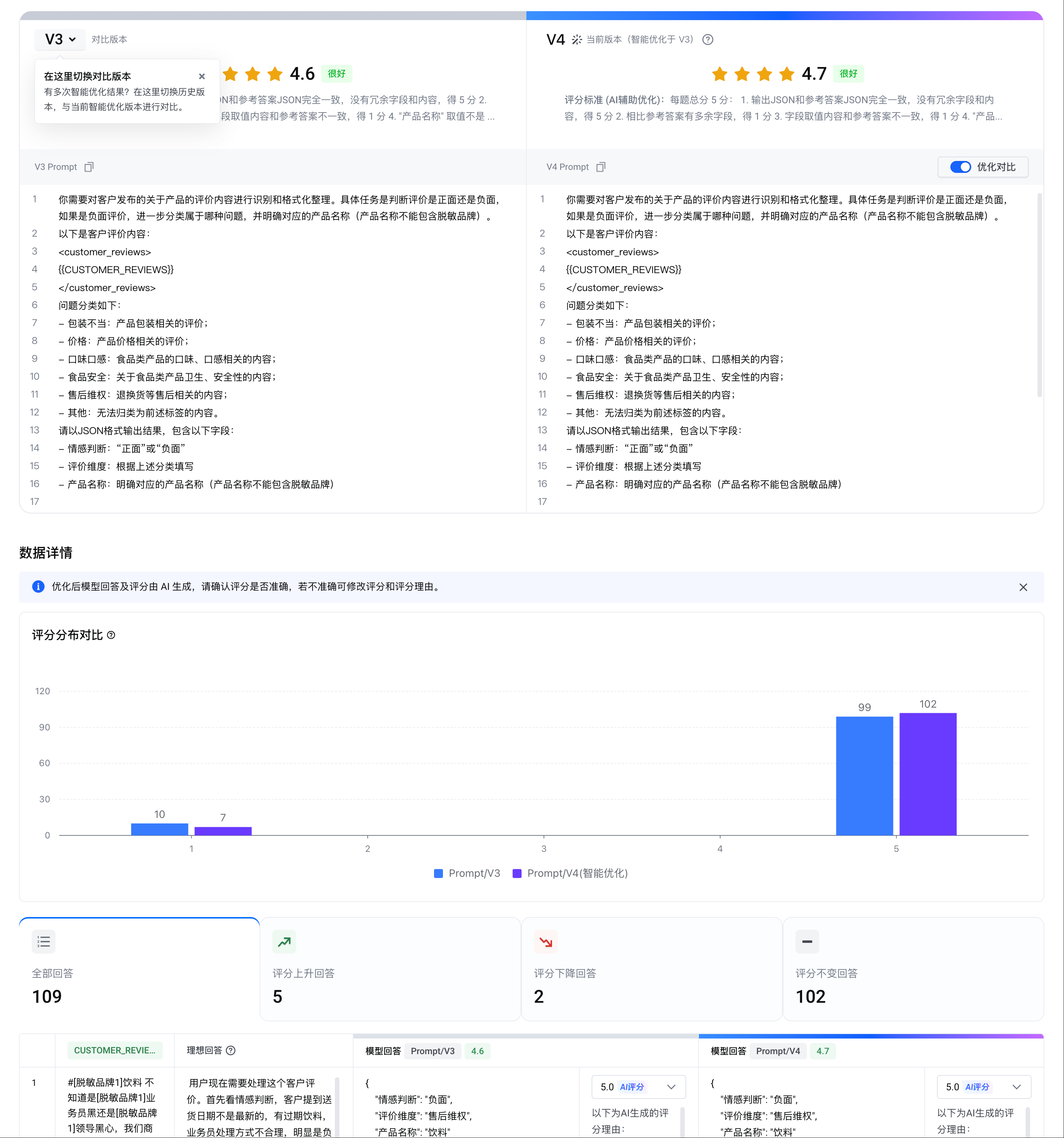Close the switch-version tooltip popup
Image resolution: width=1064 pixels, height=1138 pixels.
click(202, 76)
